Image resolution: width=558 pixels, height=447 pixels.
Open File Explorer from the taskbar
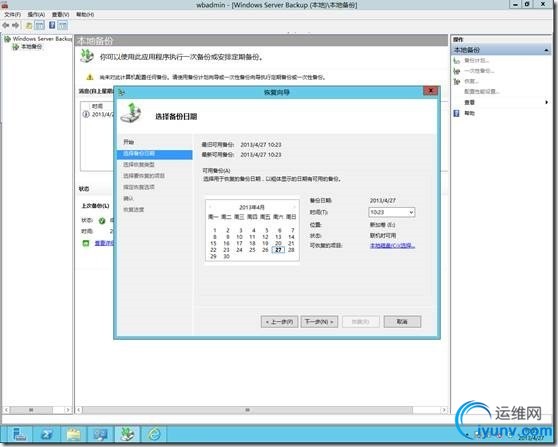(74, 434)
